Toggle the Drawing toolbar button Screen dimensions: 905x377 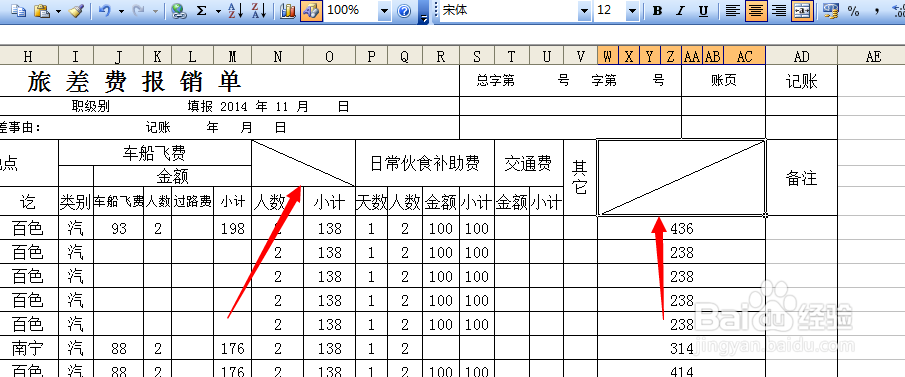311,10
